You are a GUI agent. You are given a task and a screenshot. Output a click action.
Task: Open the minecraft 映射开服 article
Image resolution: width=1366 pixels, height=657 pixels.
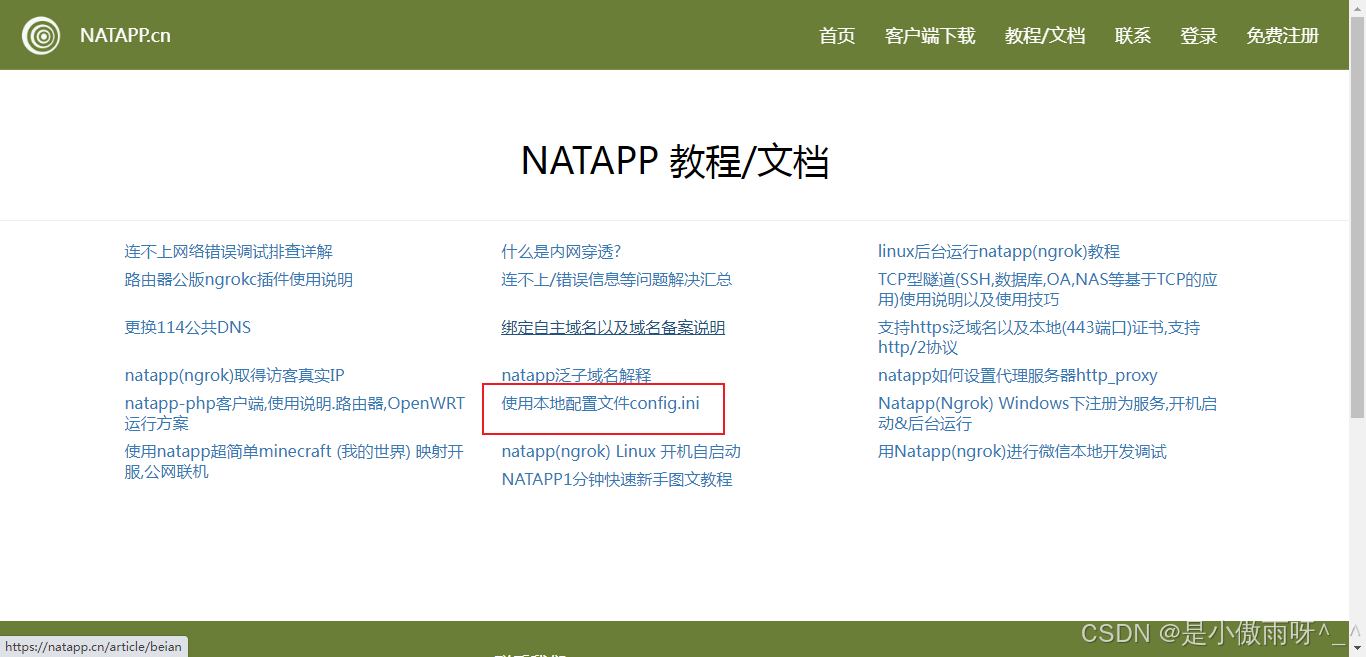[x=294, y=462]
